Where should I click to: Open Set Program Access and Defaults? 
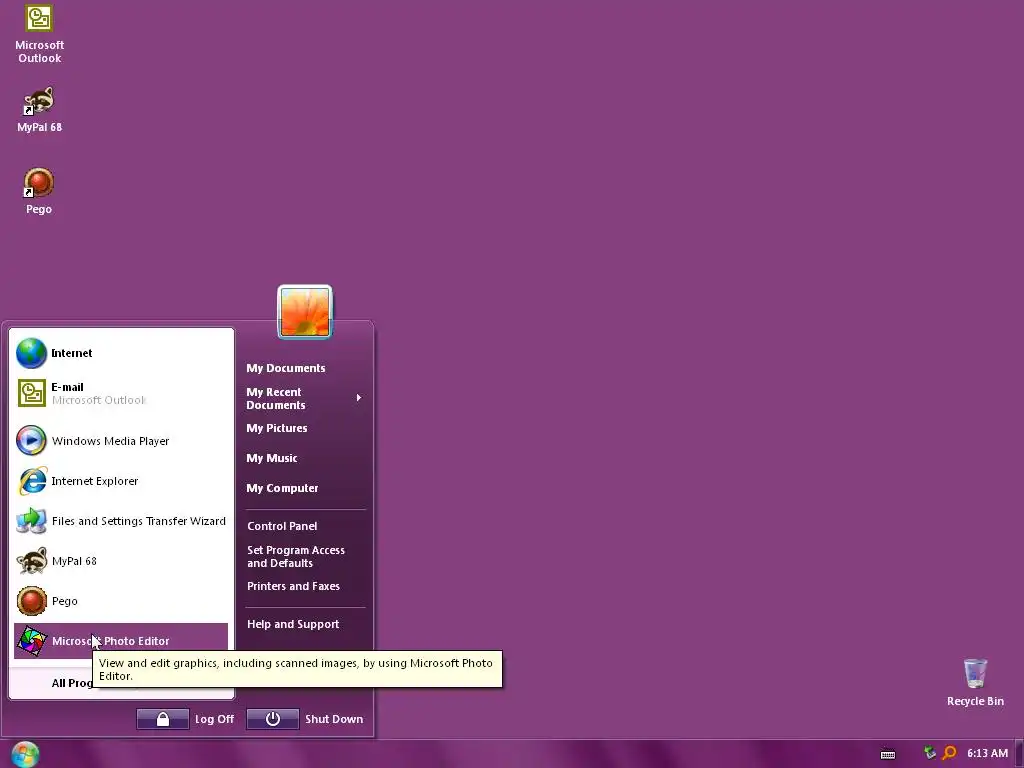click(296, 556)
